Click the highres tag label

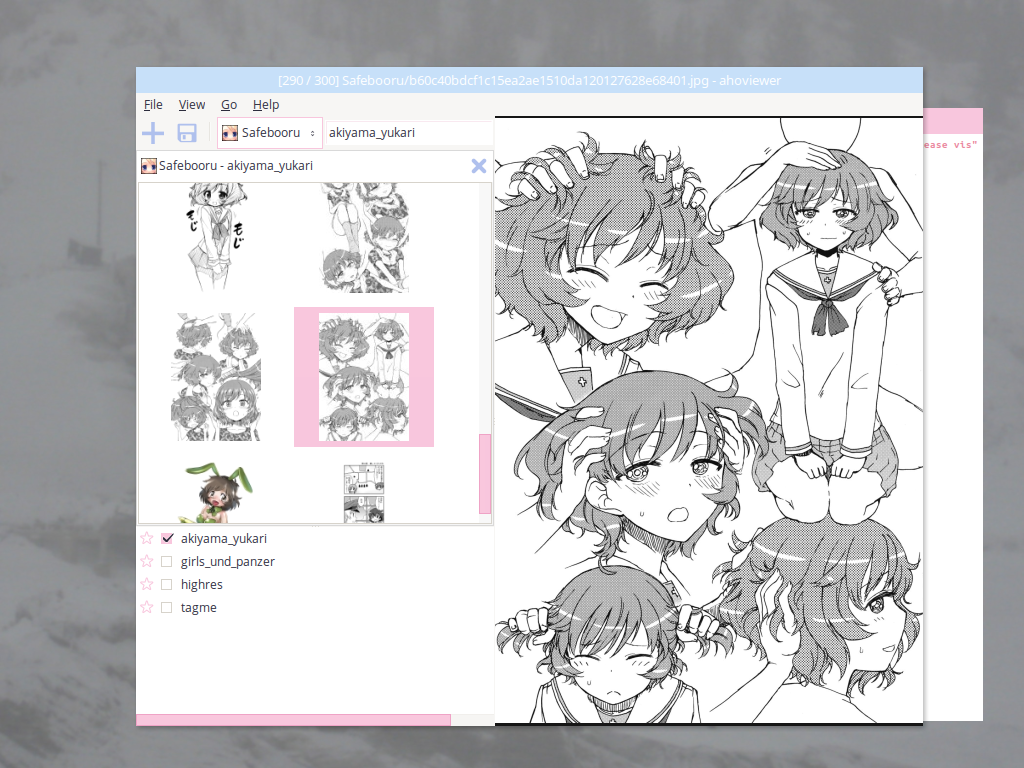(201, 584)
